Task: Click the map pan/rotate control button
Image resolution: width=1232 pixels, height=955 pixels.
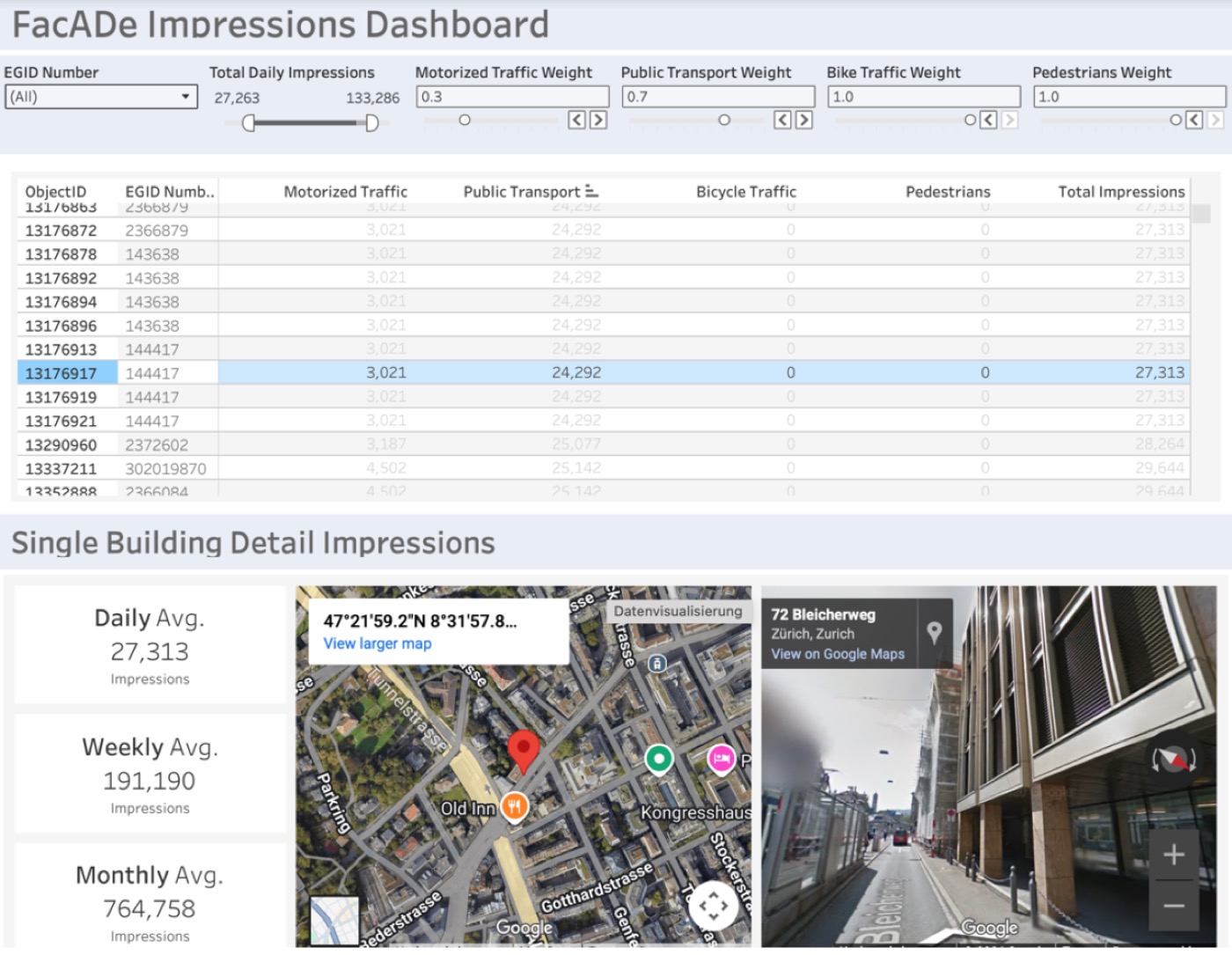Action: pos(714,906)
